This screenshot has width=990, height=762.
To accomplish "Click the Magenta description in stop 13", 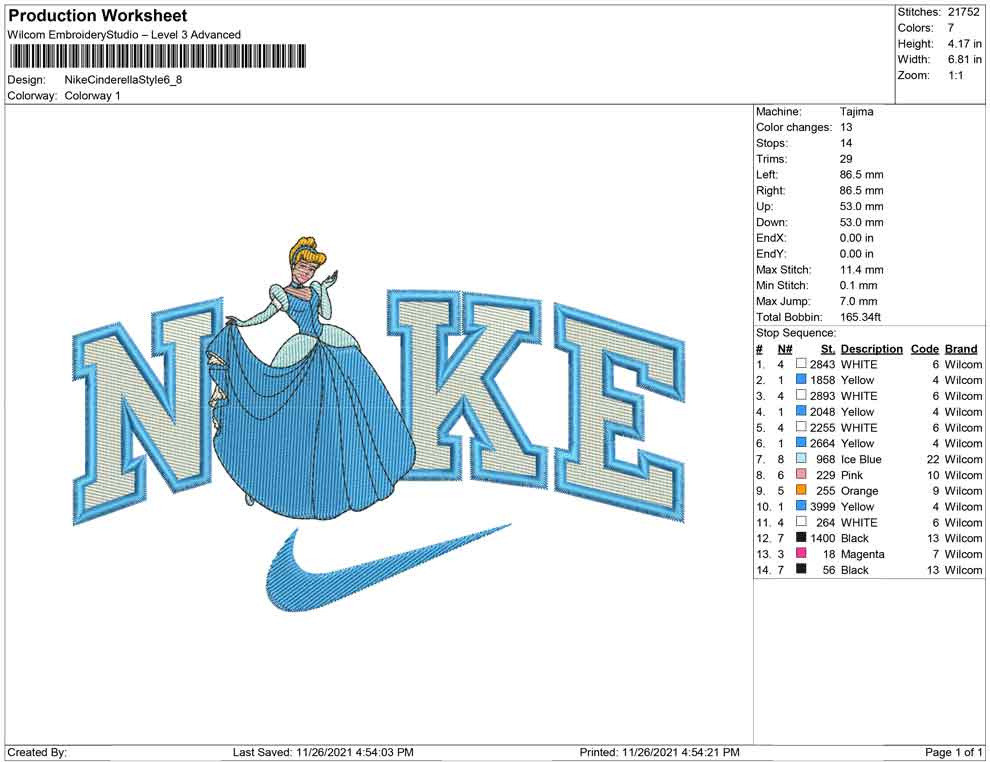I will [862, 554].
